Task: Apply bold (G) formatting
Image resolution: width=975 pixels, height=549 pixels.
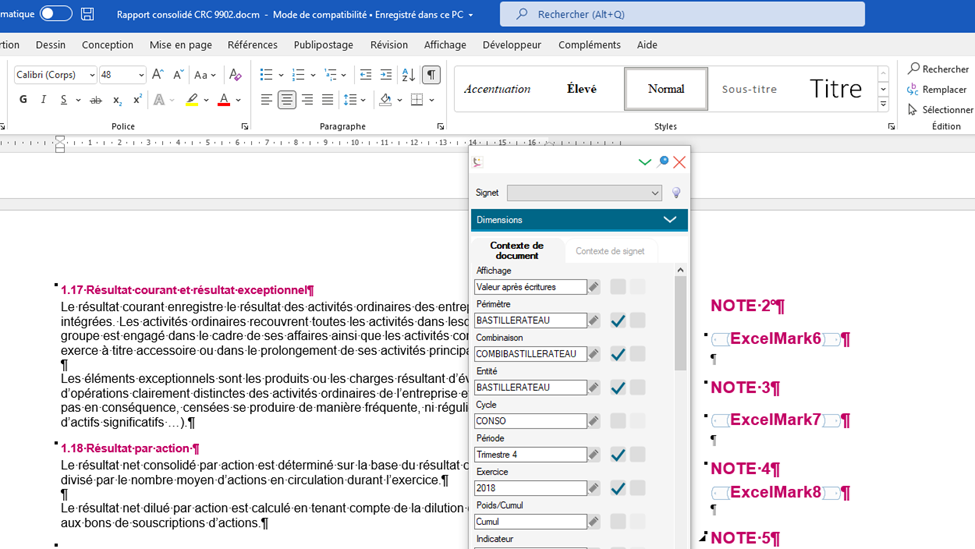Action: (x=23, y=99)
